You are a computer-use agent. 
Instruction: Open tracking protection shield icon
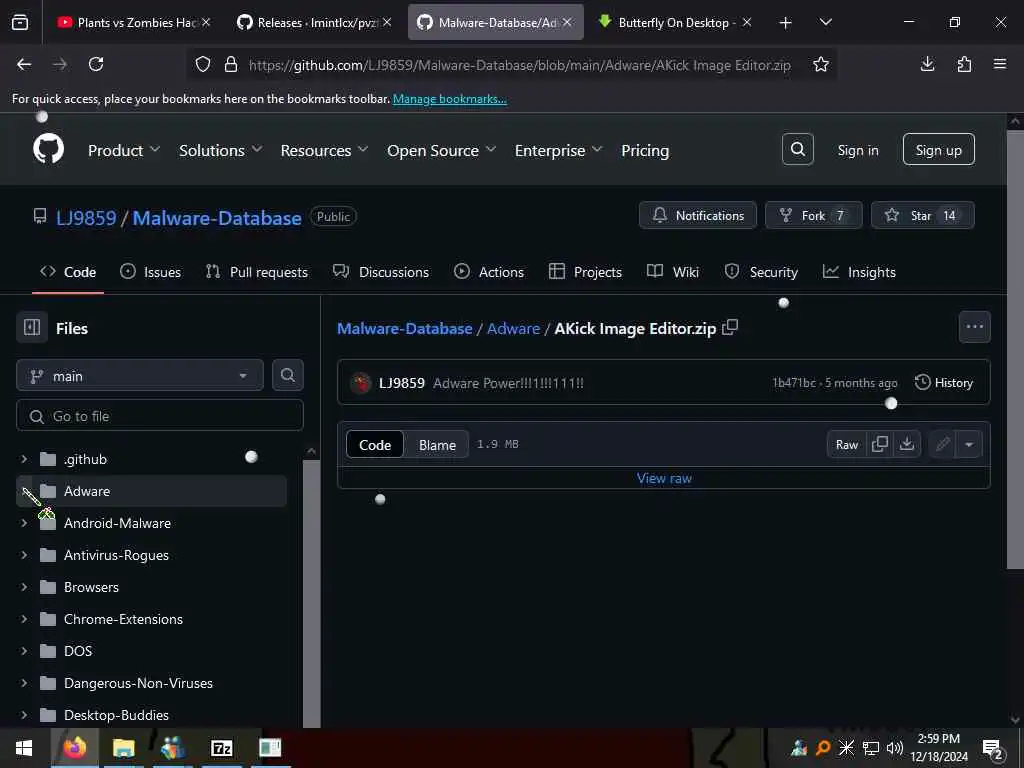(203, 64)
